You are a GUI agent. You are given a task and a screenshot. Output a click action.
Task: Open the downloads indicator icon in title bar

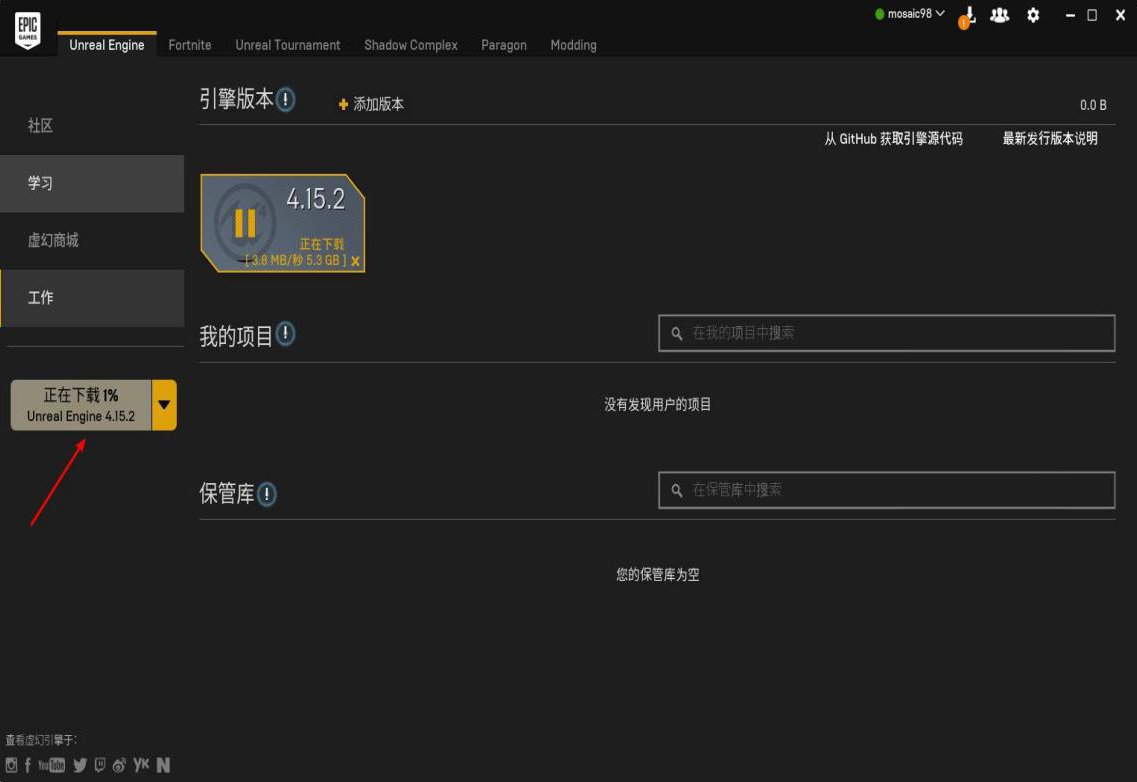pos(967,16)
